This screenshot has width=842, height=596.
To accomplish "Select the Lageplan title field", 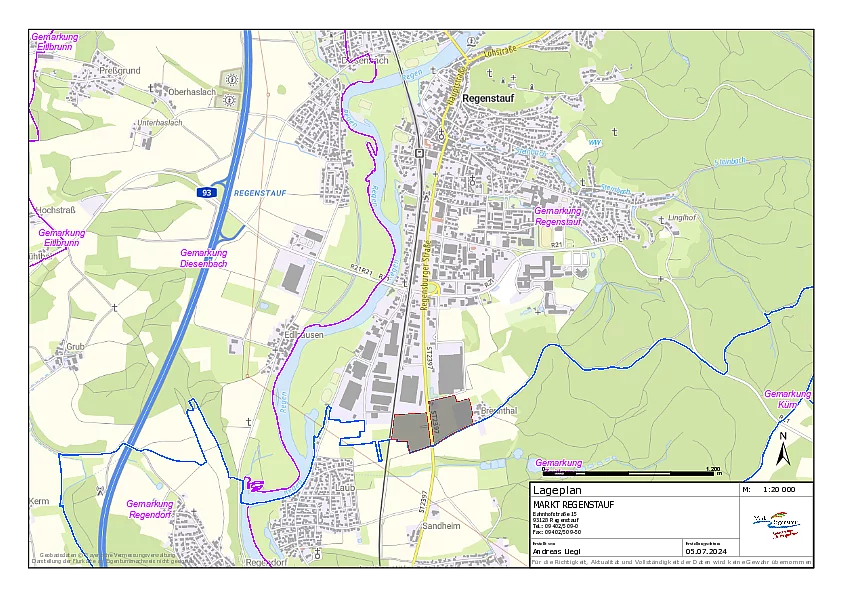I will 560,488.
